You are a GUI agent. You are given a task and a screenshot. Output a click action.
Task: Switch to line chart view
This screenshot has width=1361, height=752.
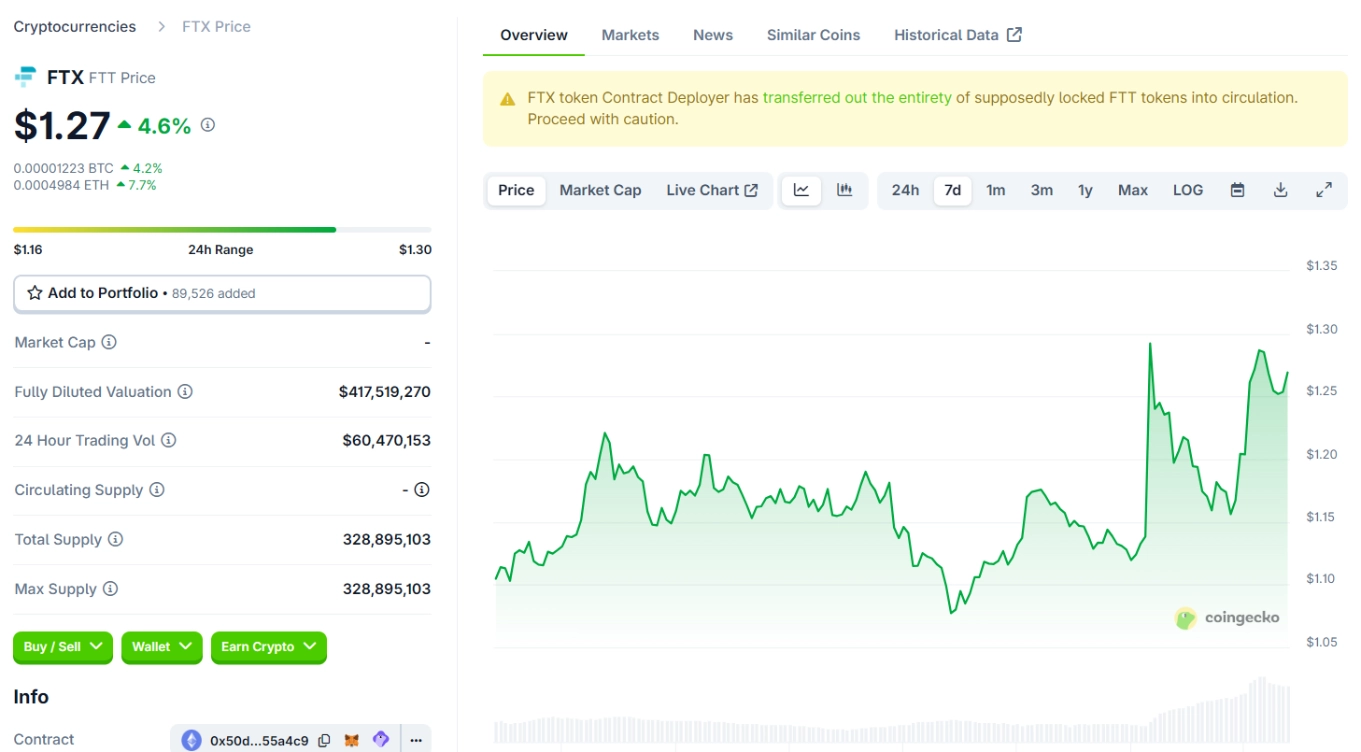point(801,190)
